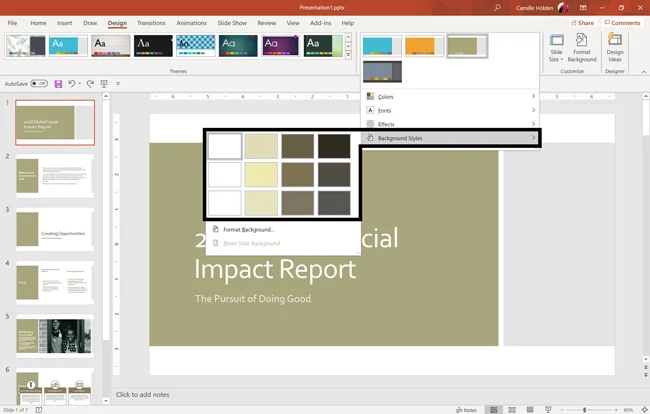Start Slide Show from status bar icon
The image size is (650, 414).
[x=548, y=409]
